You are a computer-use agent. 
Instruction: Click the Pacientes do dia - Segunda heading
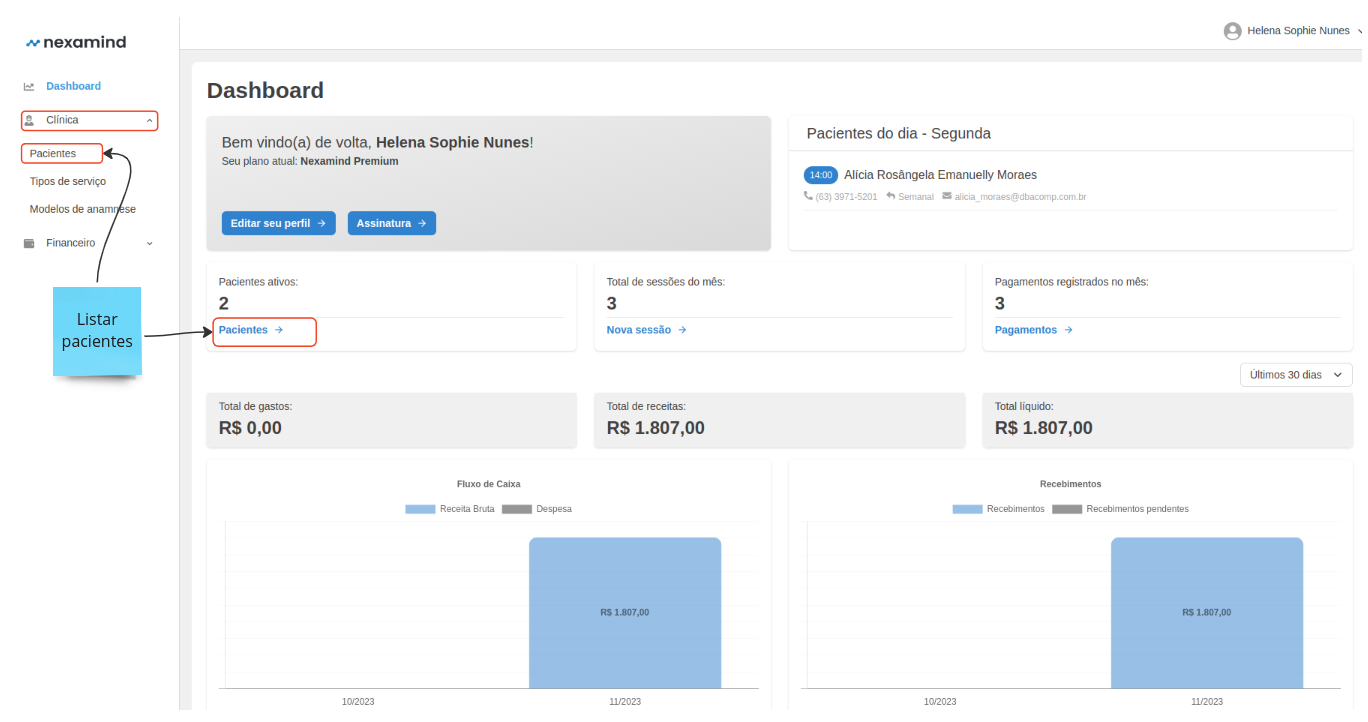coord(899,133)
